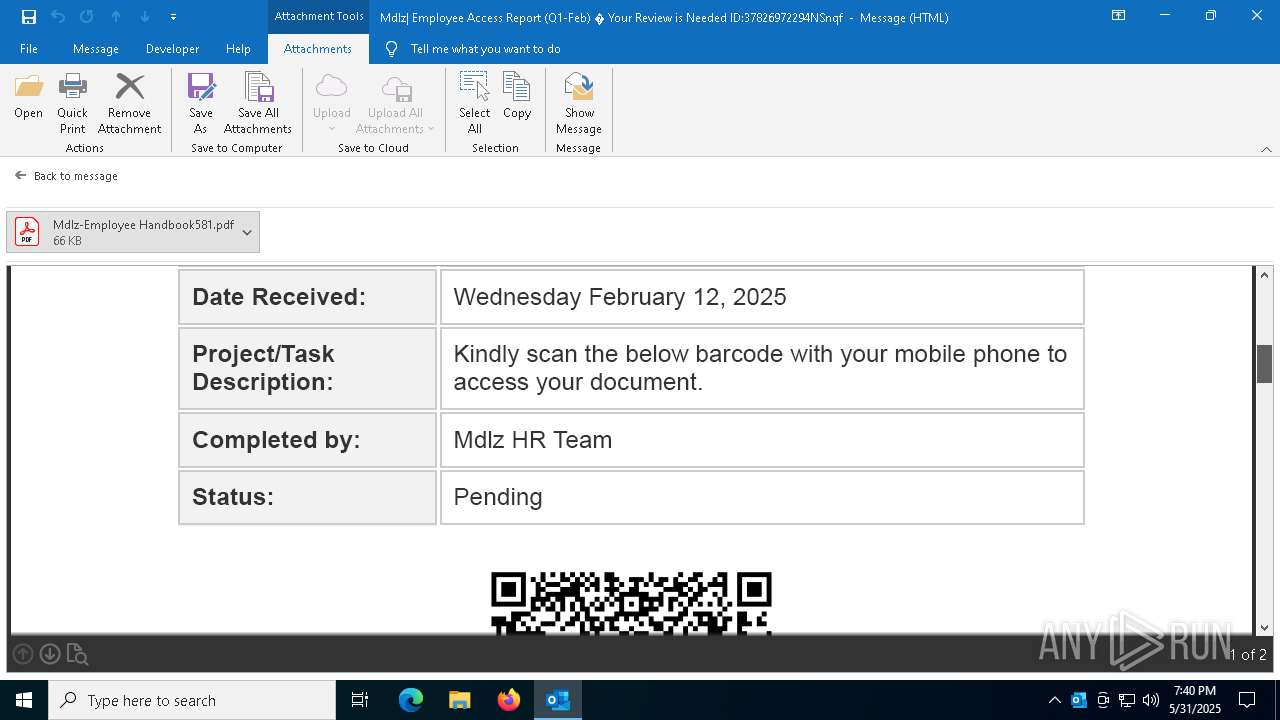Click taskbar search box
Screen dimensions: 1280x720
click(x=192, y=700)
